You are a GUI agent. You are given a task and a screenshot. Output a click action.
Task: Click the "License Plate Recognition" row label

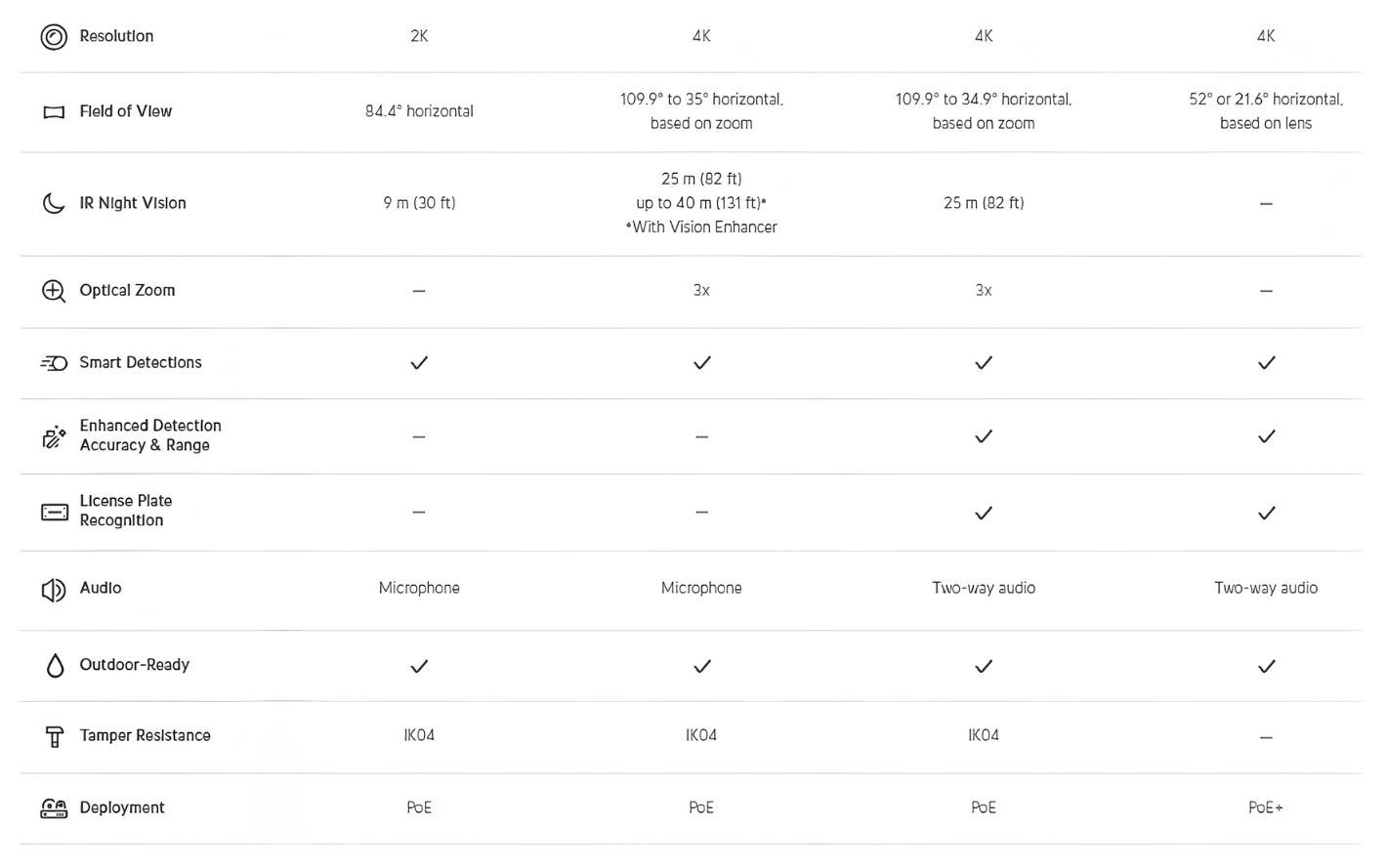(126, 511)
